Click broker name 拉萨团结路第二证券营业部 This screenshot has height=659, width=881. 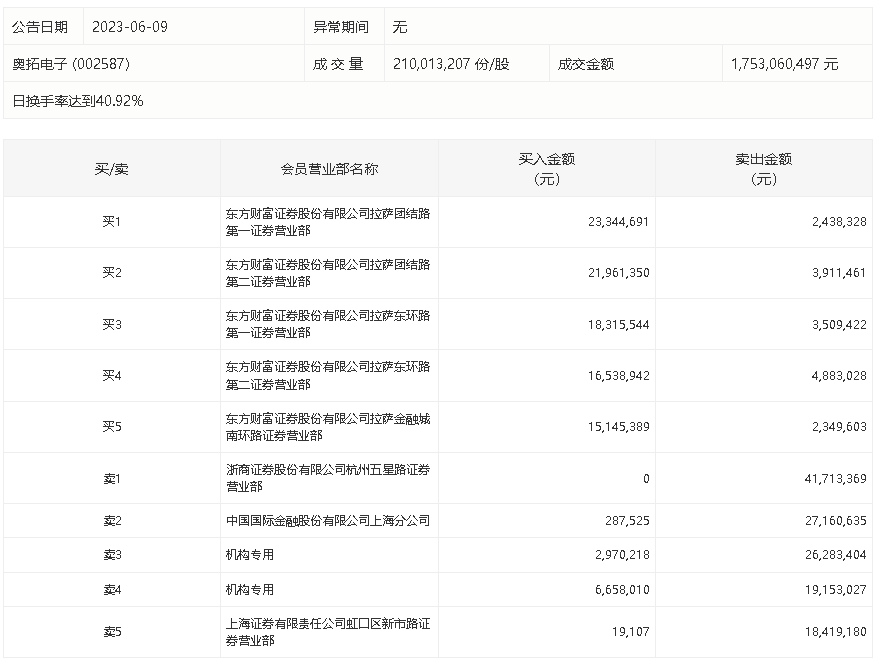point(328,273)
